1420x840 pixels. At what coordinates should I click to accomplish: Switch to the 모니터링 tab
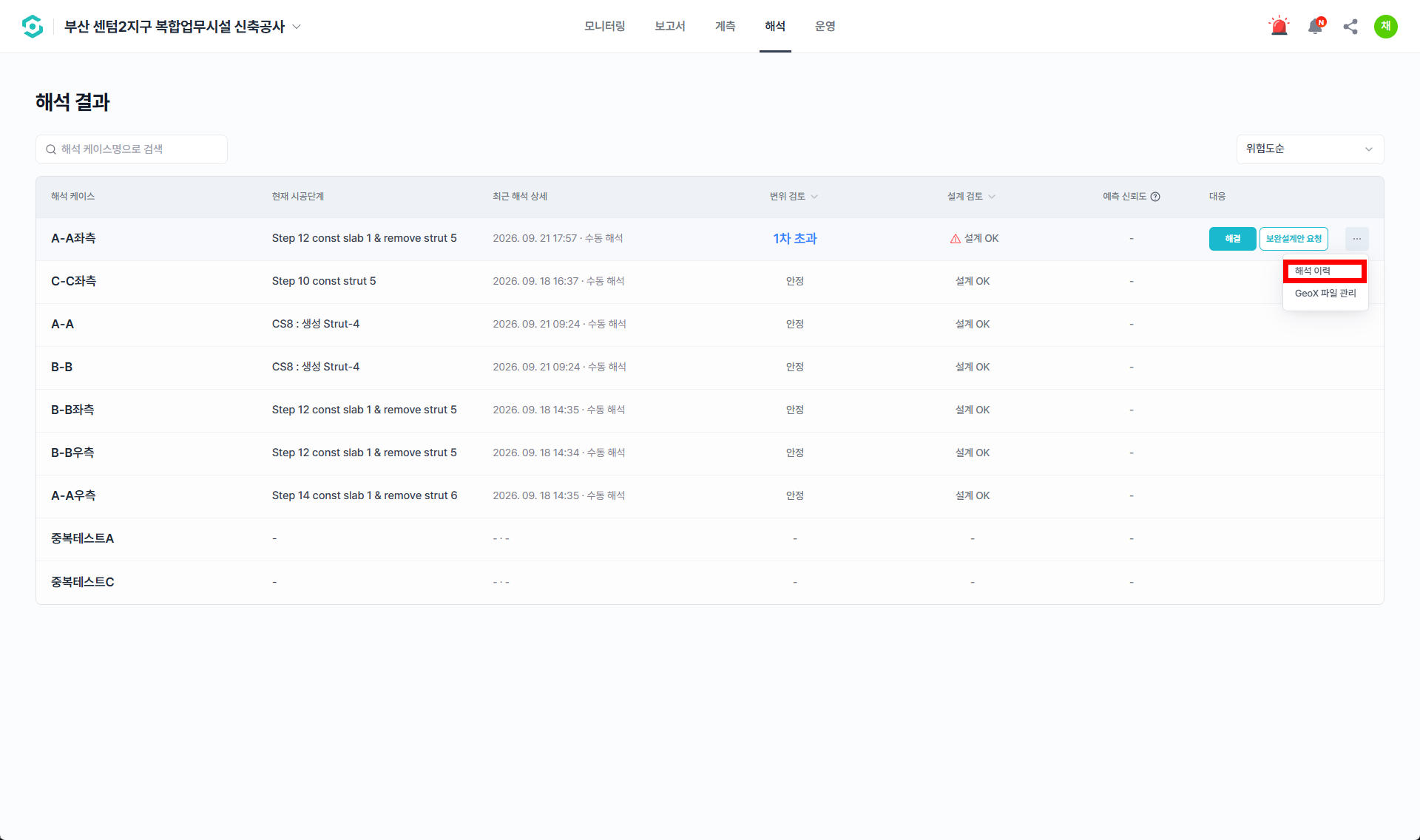[x=604, y=27]
